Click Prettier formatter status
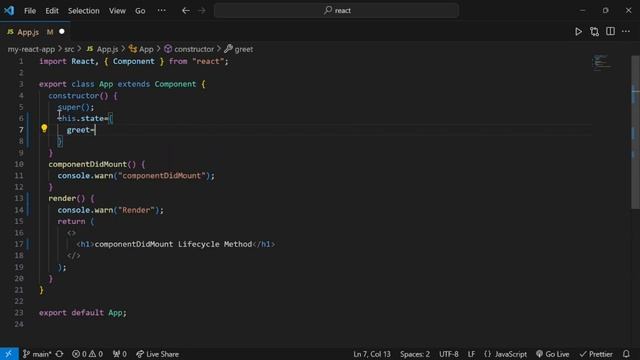 pyautogui.click(x=596, y=354)
